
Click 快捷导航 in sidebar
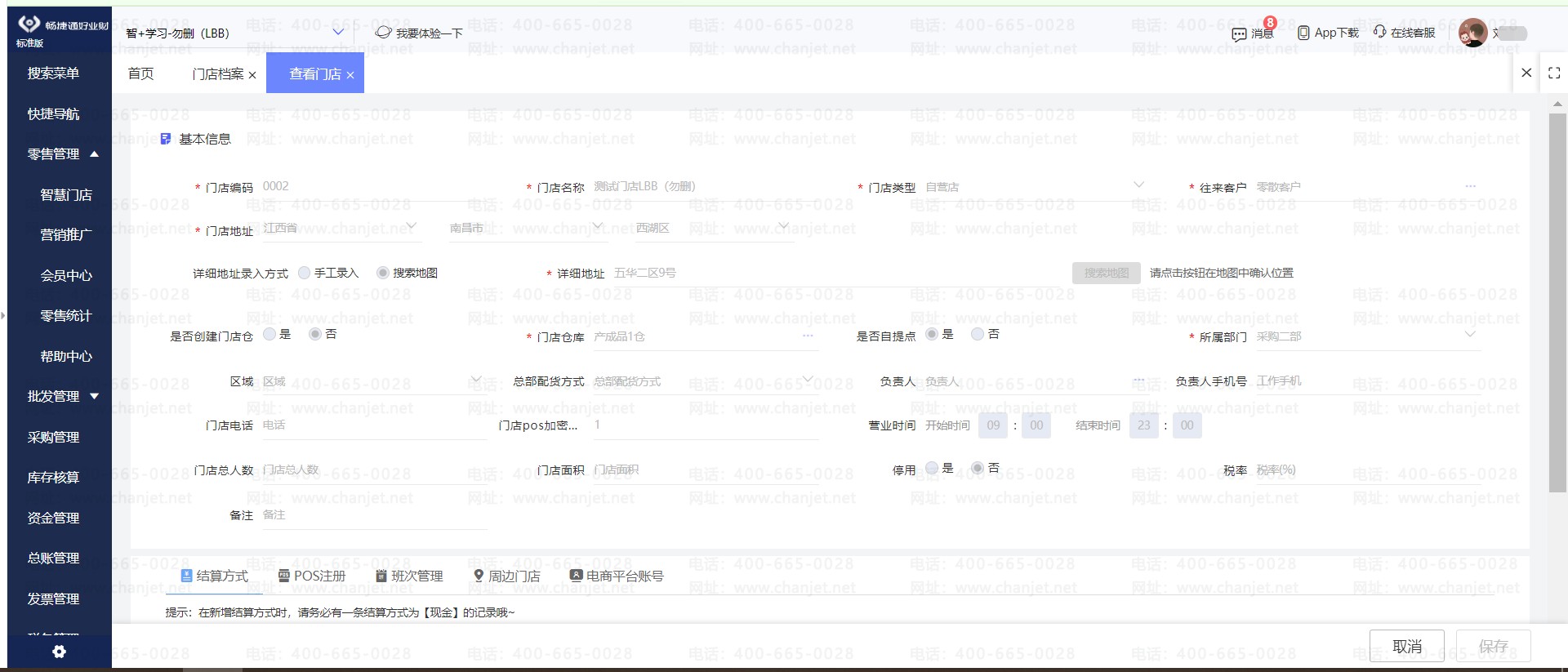[53, 113]
